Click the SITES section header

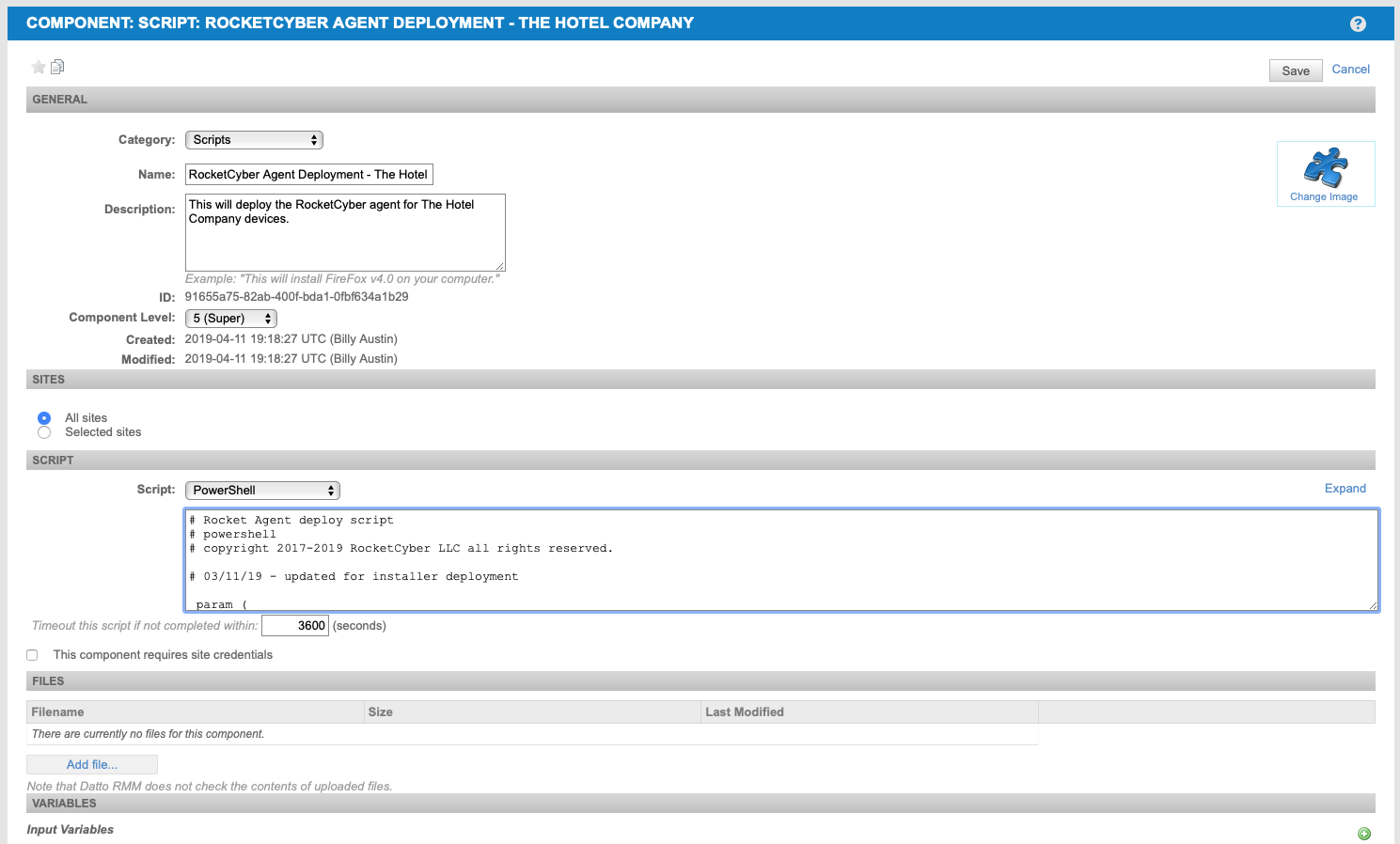point(700,380)
